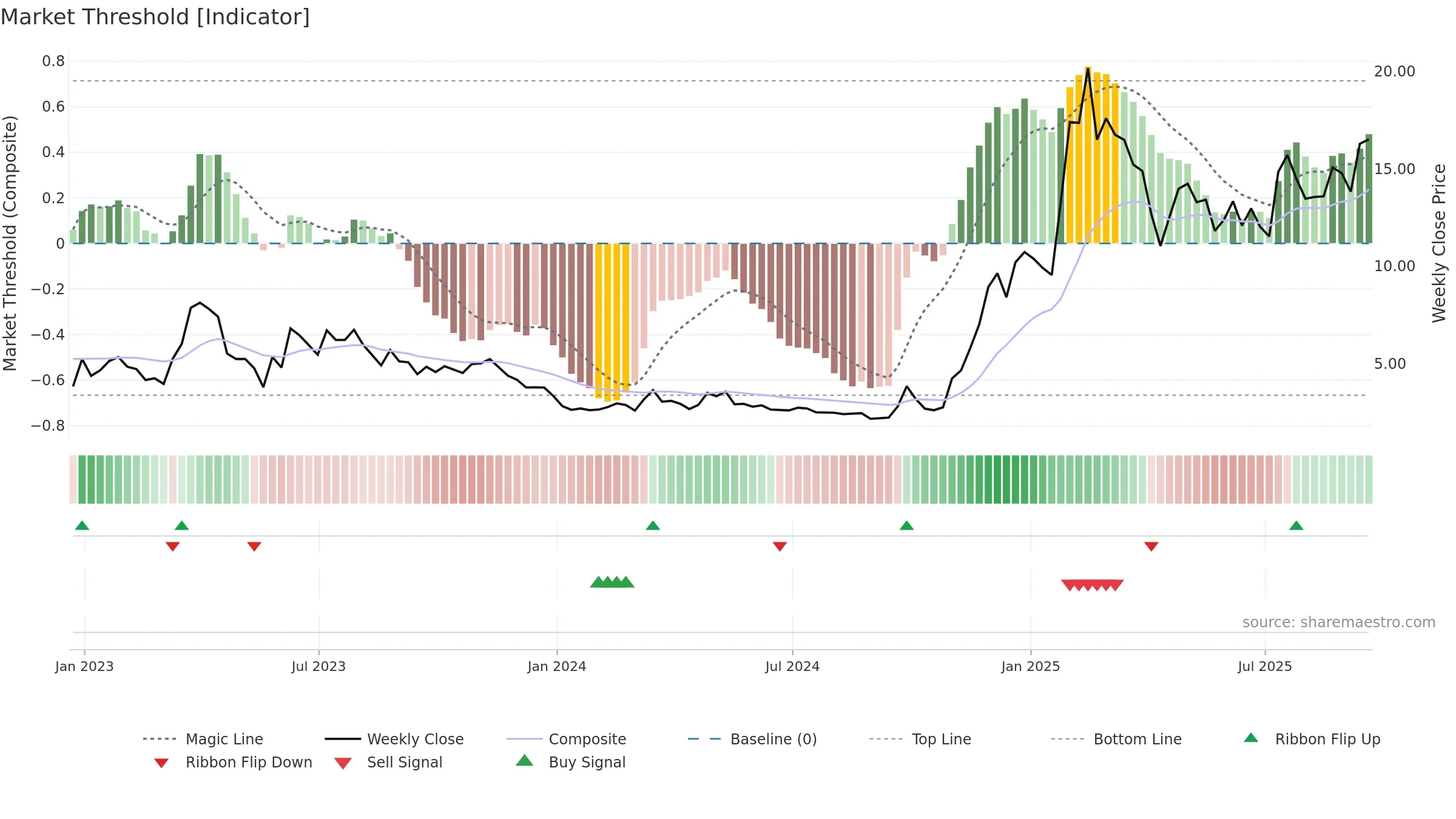Click the Jul 2025 x-axis label
This screenshot has width=1456, height=819.
pyautogui.click(x=1265, y=666)
